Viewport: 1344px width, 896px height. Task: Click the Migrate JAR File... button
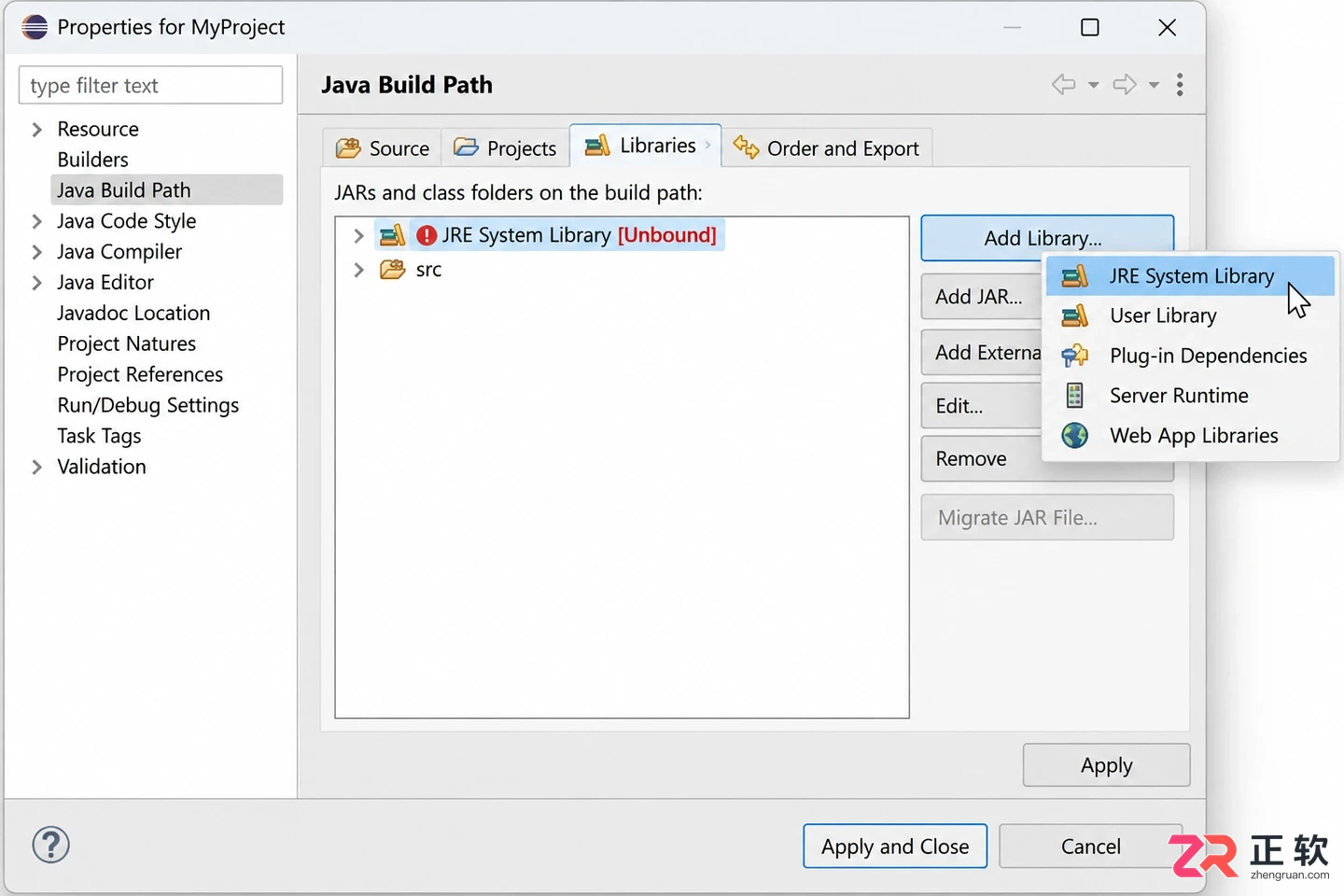(1047, 517)
